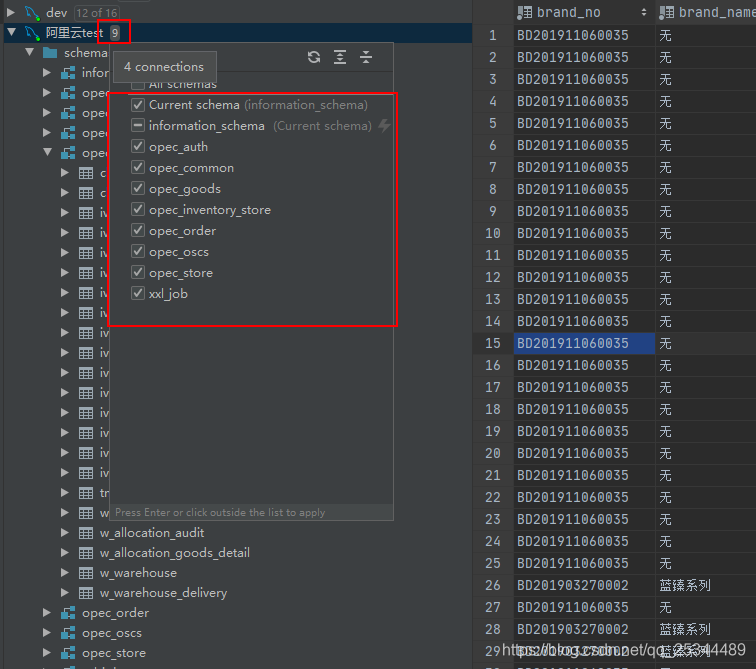Click the 9 schema count badge
756x669 pixels.
point(115,33)
